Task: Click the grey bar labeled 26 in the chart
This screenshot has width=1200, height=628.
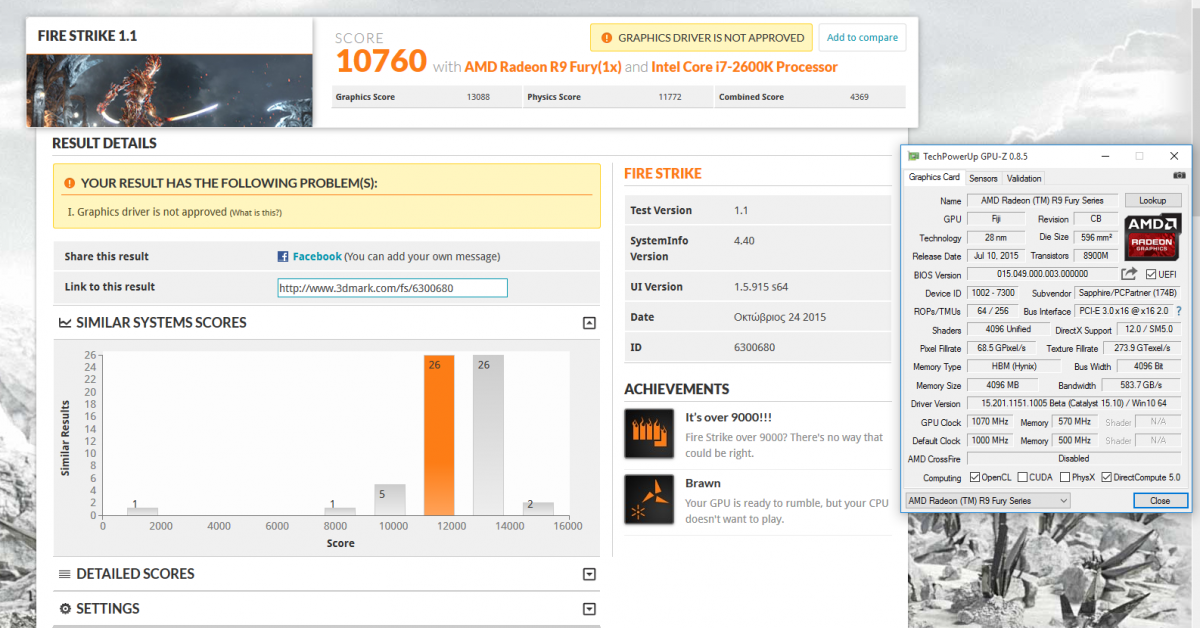Action: click(488, 435)
